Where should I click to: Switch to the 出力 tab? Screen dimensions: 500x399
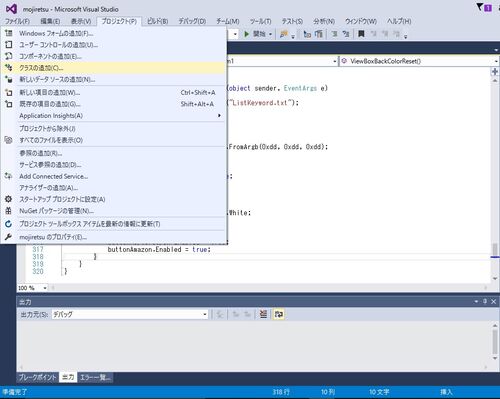tap(68, 377)
